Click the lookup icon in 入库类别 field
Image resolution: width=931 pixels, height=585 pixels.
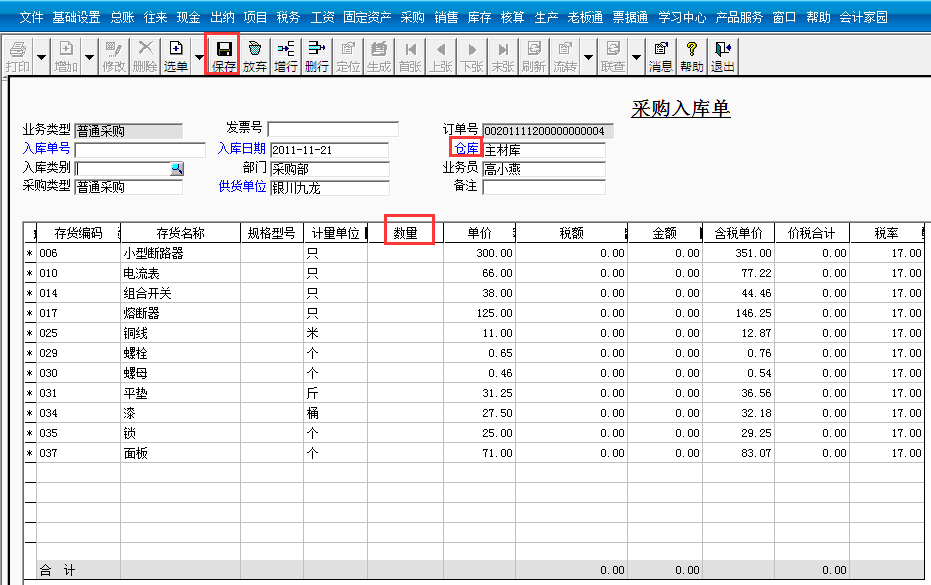(x=176, y=168)
